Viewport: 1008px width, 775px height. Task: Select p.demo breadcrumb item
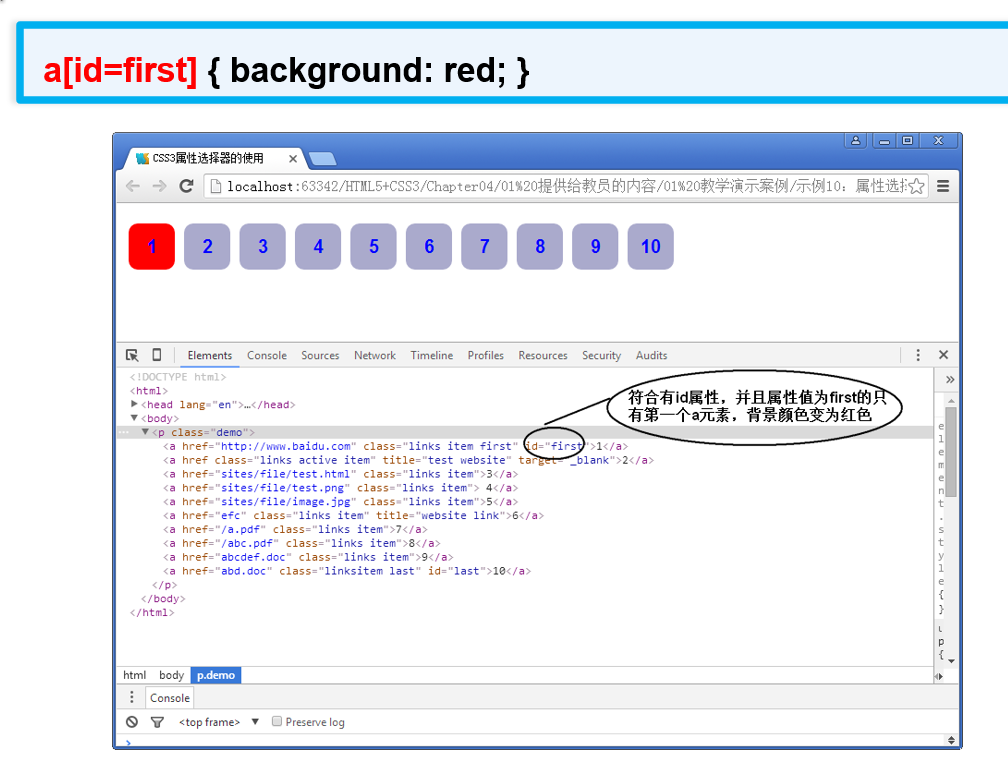[x=216, y=675]
